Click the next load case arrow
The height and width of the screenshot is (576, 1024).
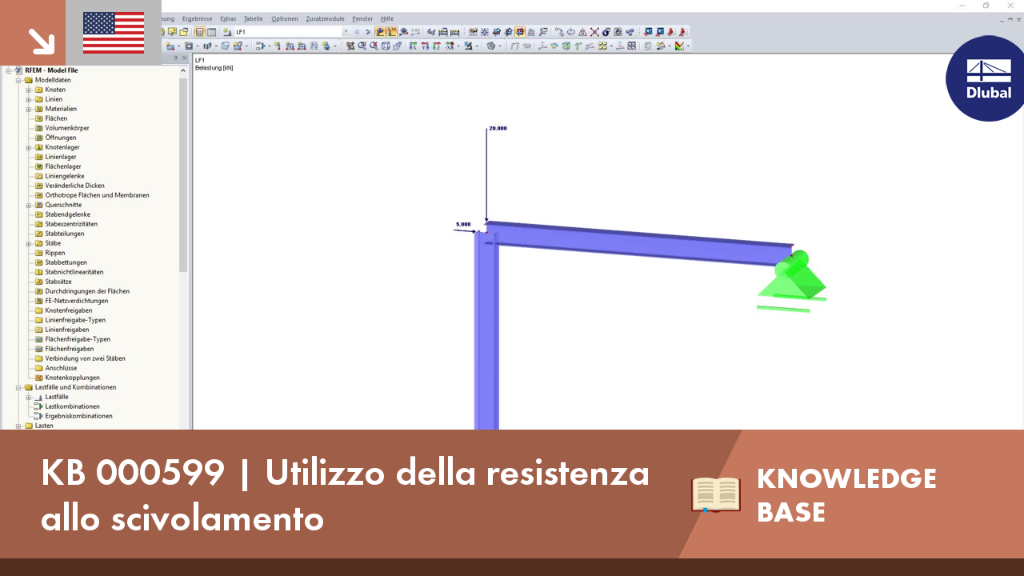368,32
